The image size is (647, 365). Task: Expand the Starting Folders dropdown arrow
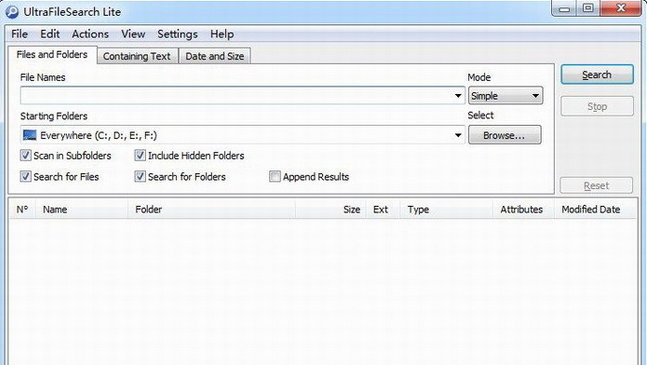point(458,135)
